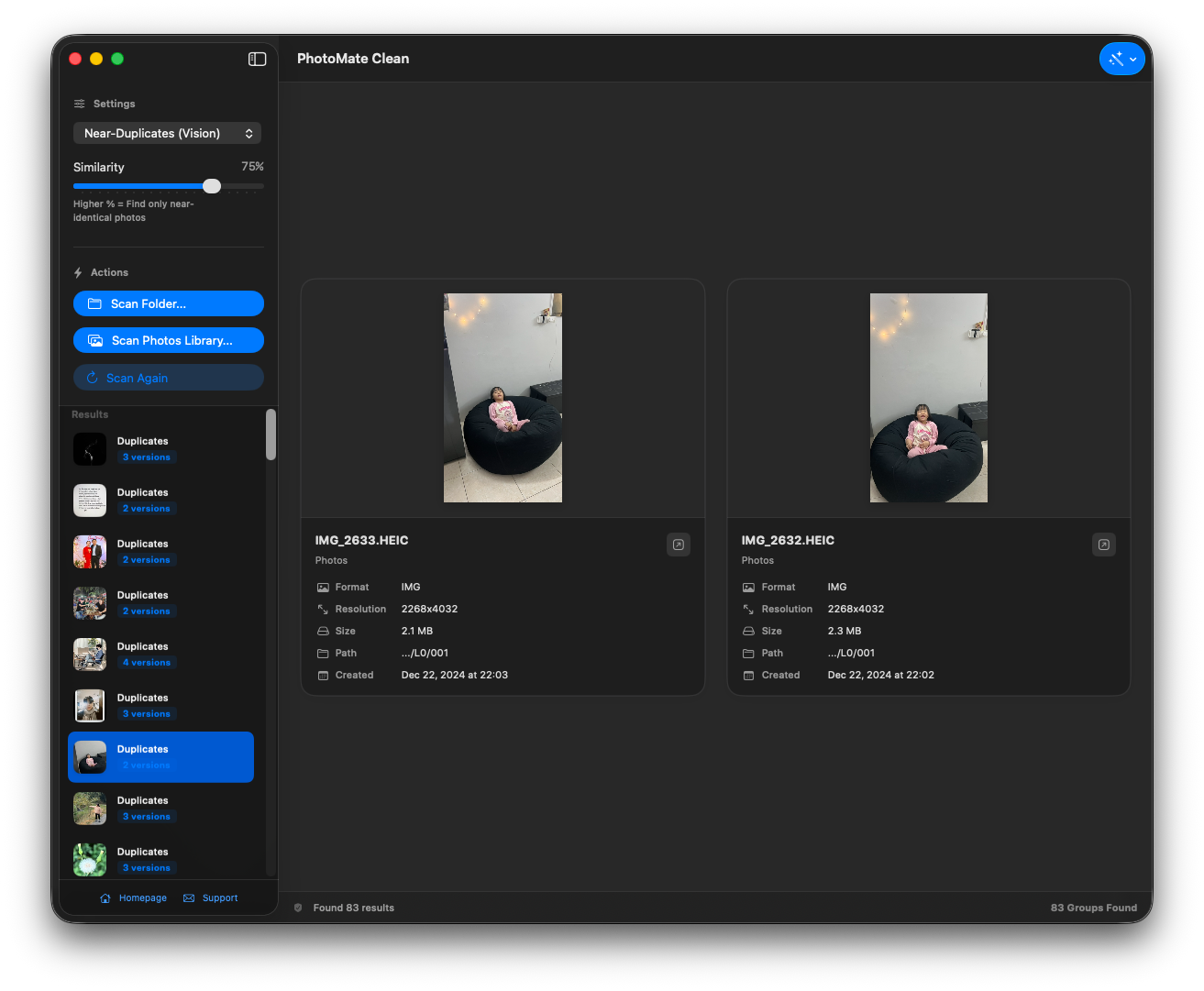The width and height of the screenshot is (1204, 991).
Task: Expand the chevron on the magic wand button
Action: point(1133,58)
